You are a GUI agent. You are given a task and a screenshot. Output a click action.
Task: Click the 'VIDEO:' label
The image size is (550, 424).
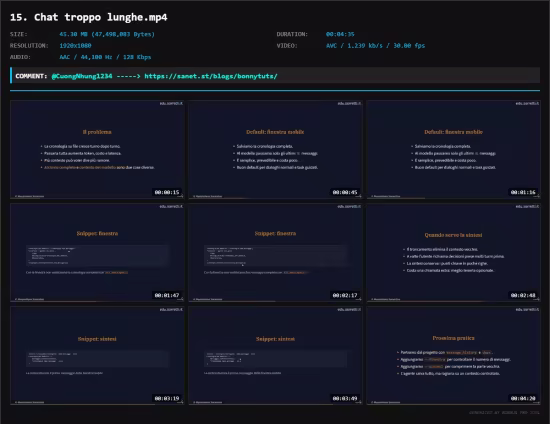click(x=287, y=46)
